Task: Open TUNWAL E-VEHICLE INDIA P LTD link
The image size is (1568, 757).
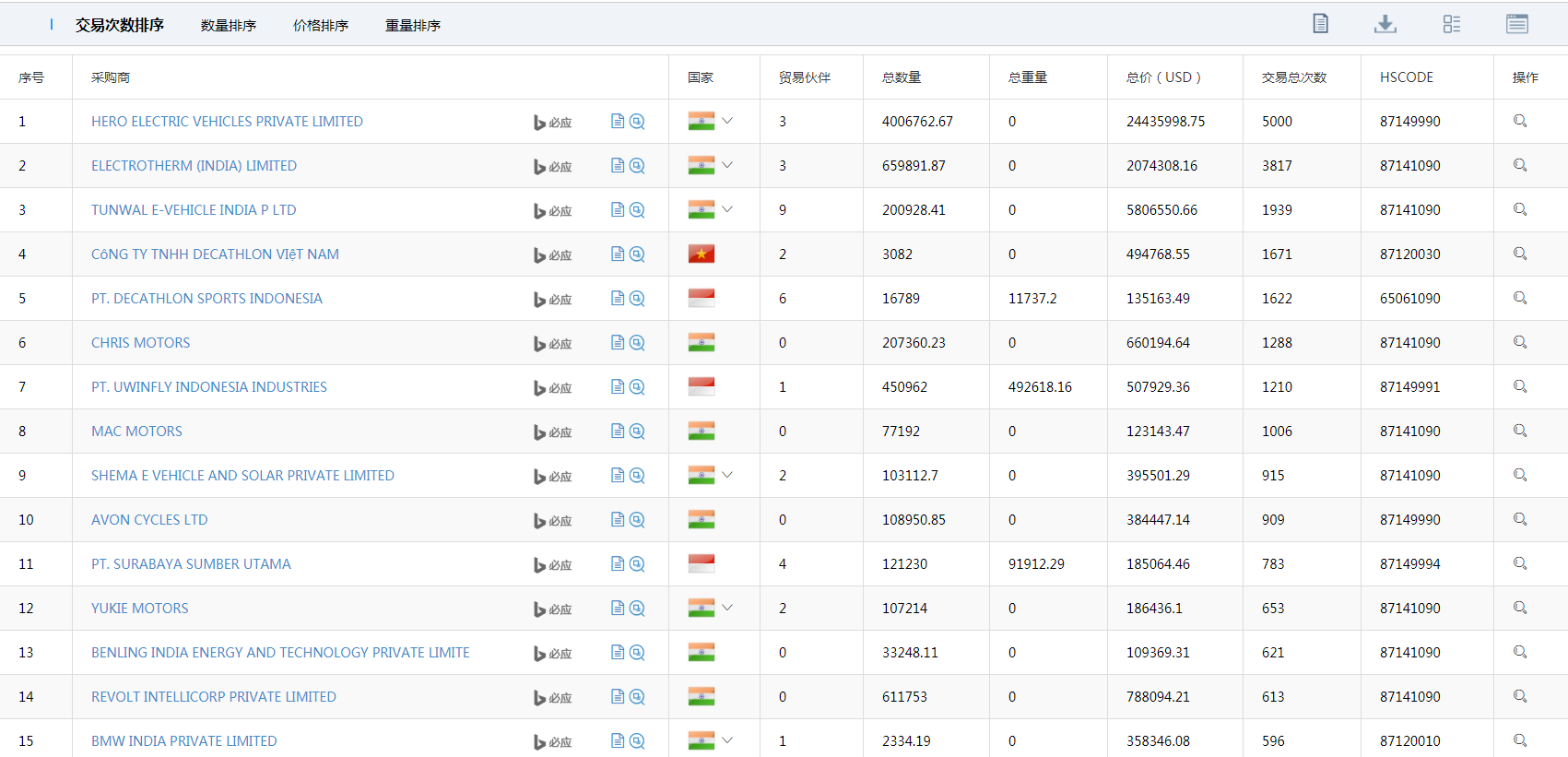Action: coord(194,210)
